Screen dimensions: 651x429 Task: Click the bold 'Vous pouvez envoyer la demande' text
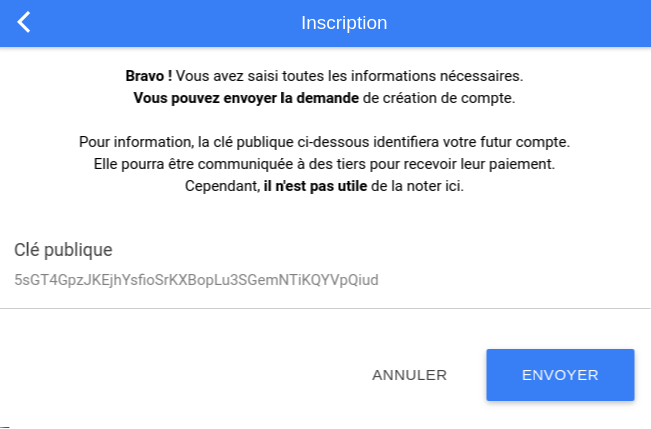246,98
